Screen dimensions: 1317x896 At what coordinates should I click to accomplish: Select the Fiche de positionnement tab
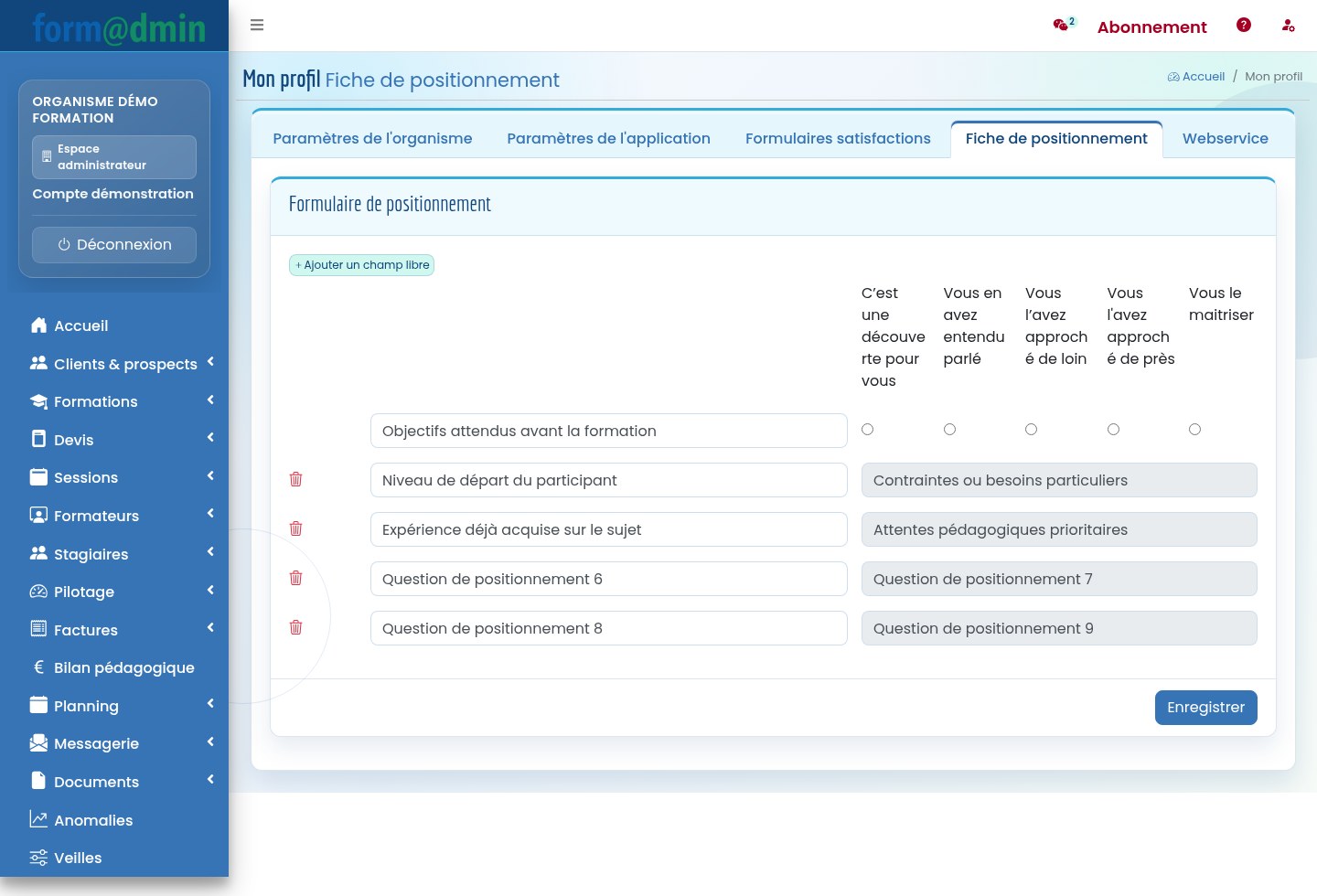click(1056, 139)
